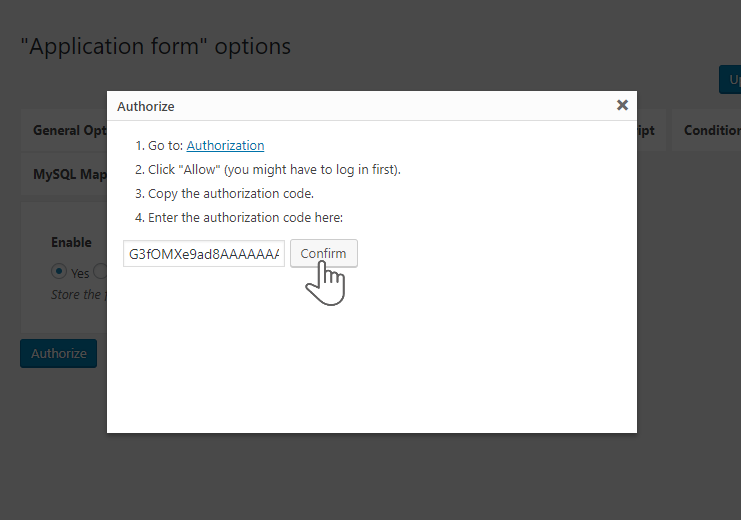Switch to the General Options tab
This screenshot has height=520, width=741.
pyautogui.click(x=64, y=130)
